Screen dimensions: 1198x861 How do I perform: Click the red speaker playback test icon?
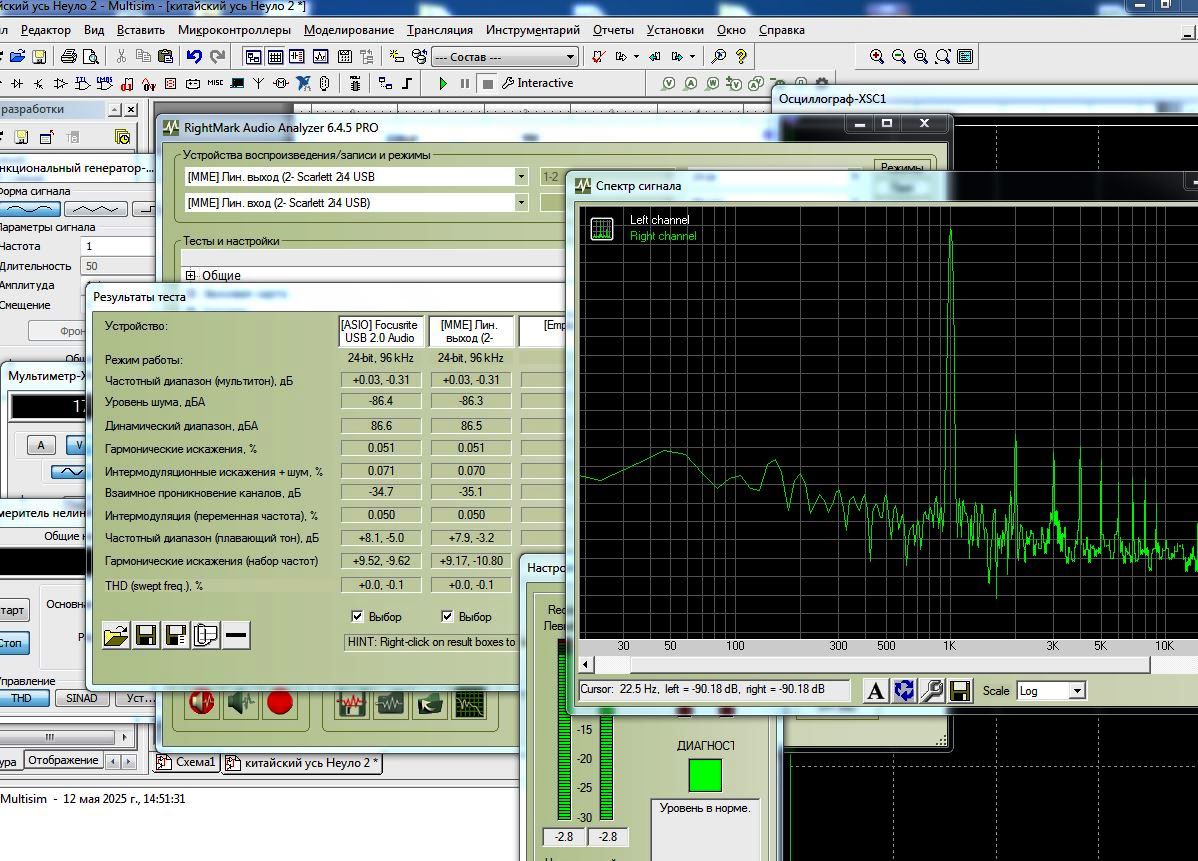coord(202,702)
